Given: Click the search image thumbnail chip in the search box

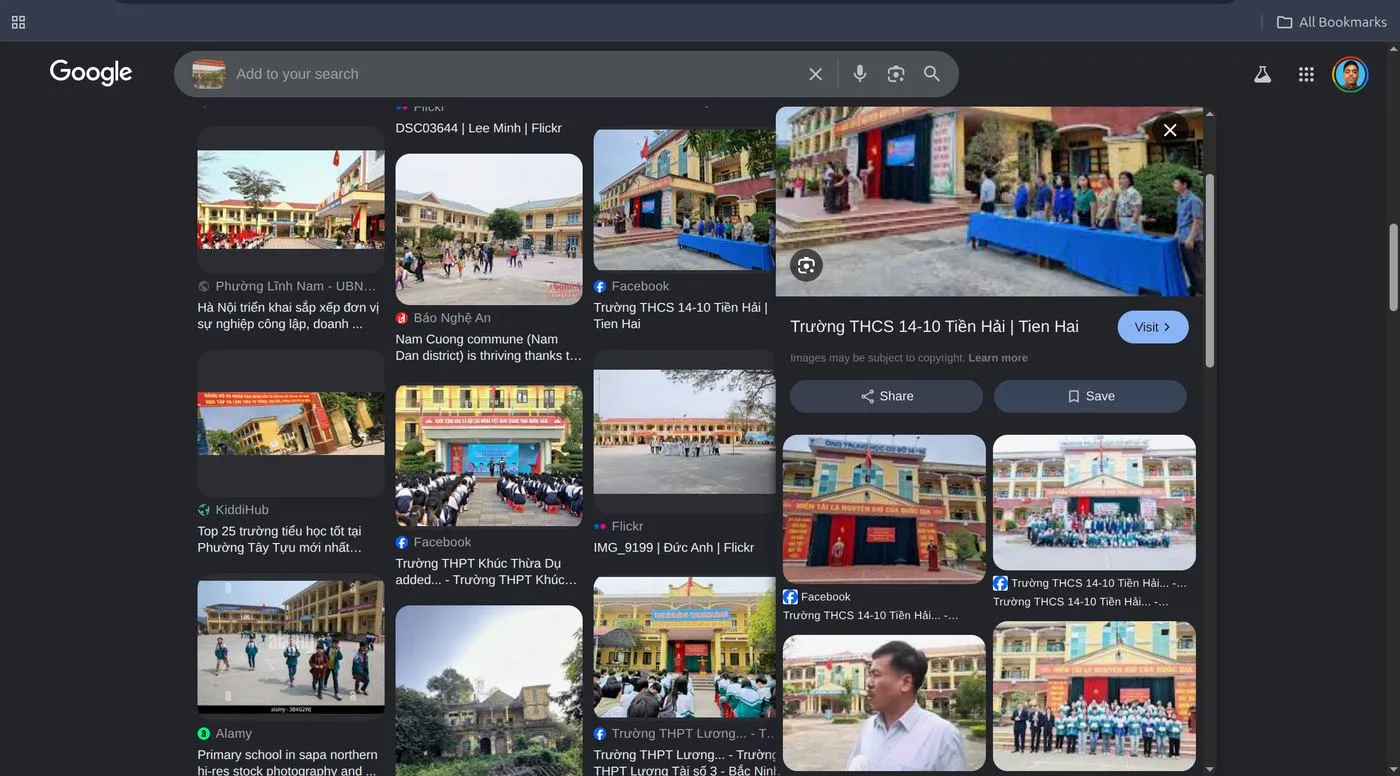Looking at the screenshot, I should point(209,74).
